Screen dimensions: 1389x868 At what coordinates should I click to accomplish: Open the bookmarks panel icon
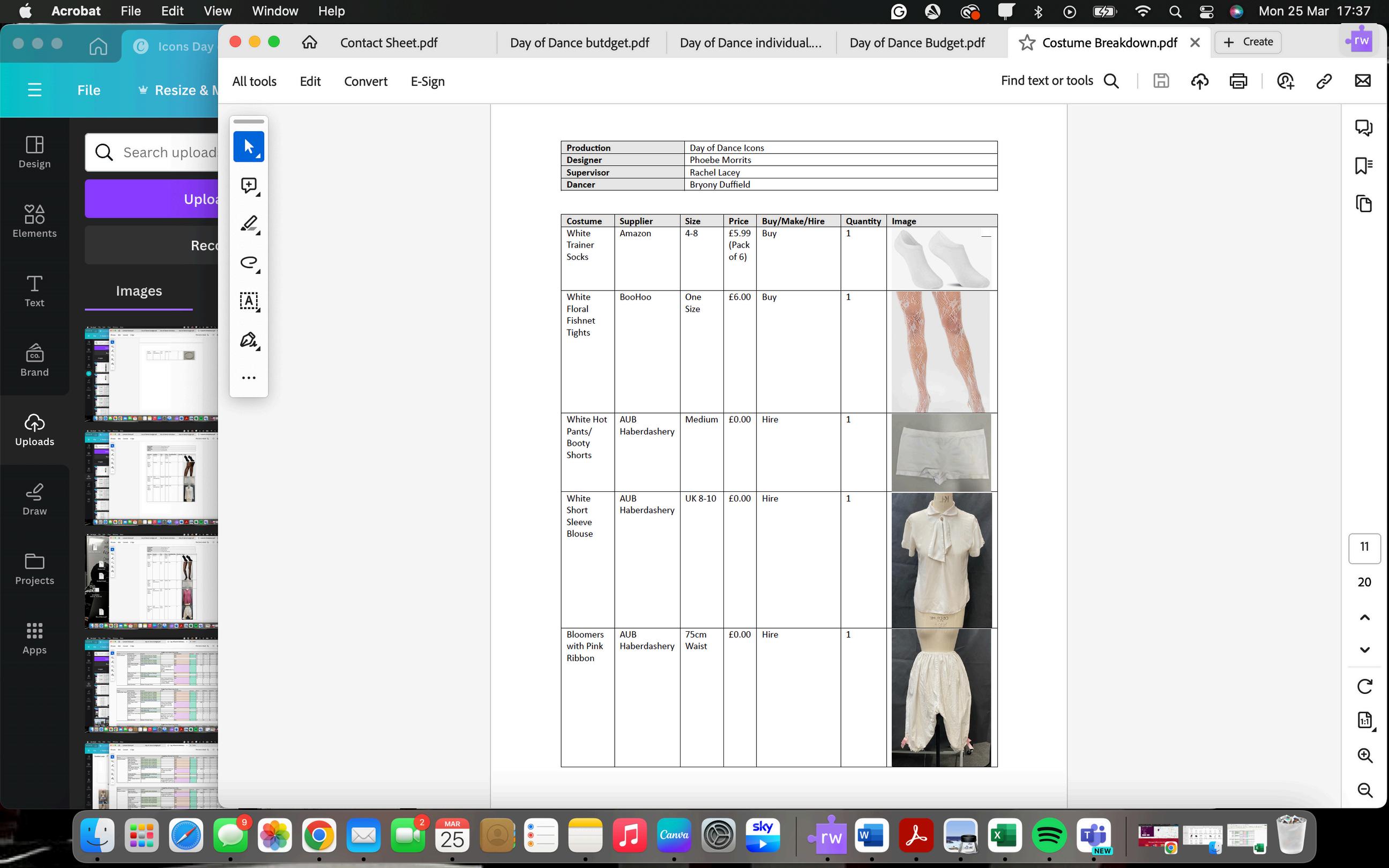[1364, 166]
